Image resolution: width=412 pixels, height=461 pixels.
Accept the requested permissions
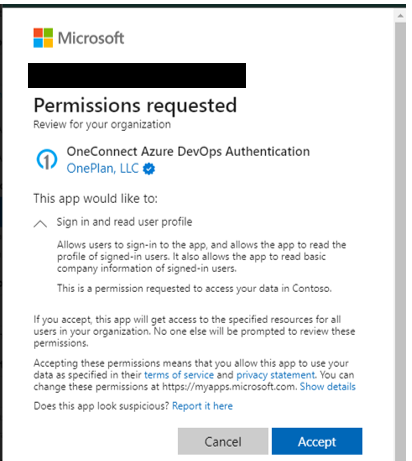click(317, 441)
